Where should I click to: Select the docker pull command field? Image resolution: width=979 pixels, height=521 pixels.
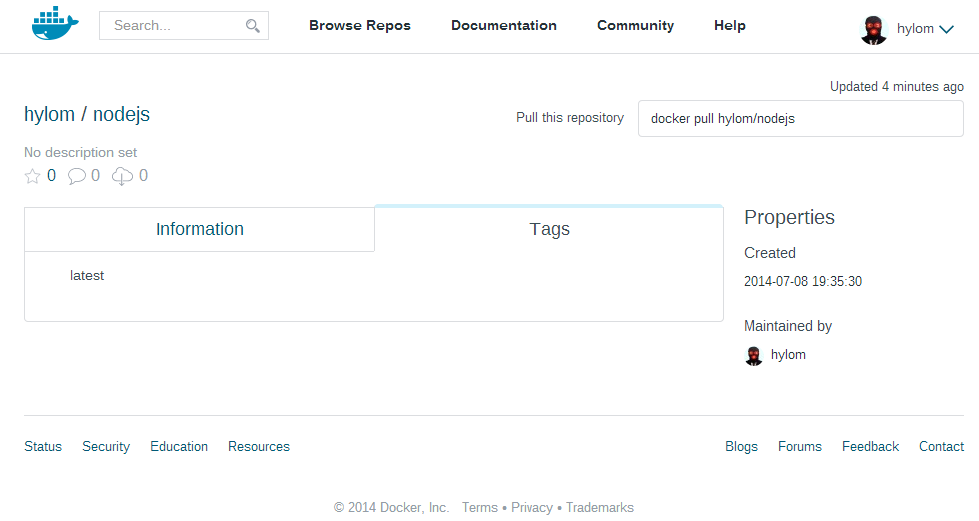click(800, 118)
